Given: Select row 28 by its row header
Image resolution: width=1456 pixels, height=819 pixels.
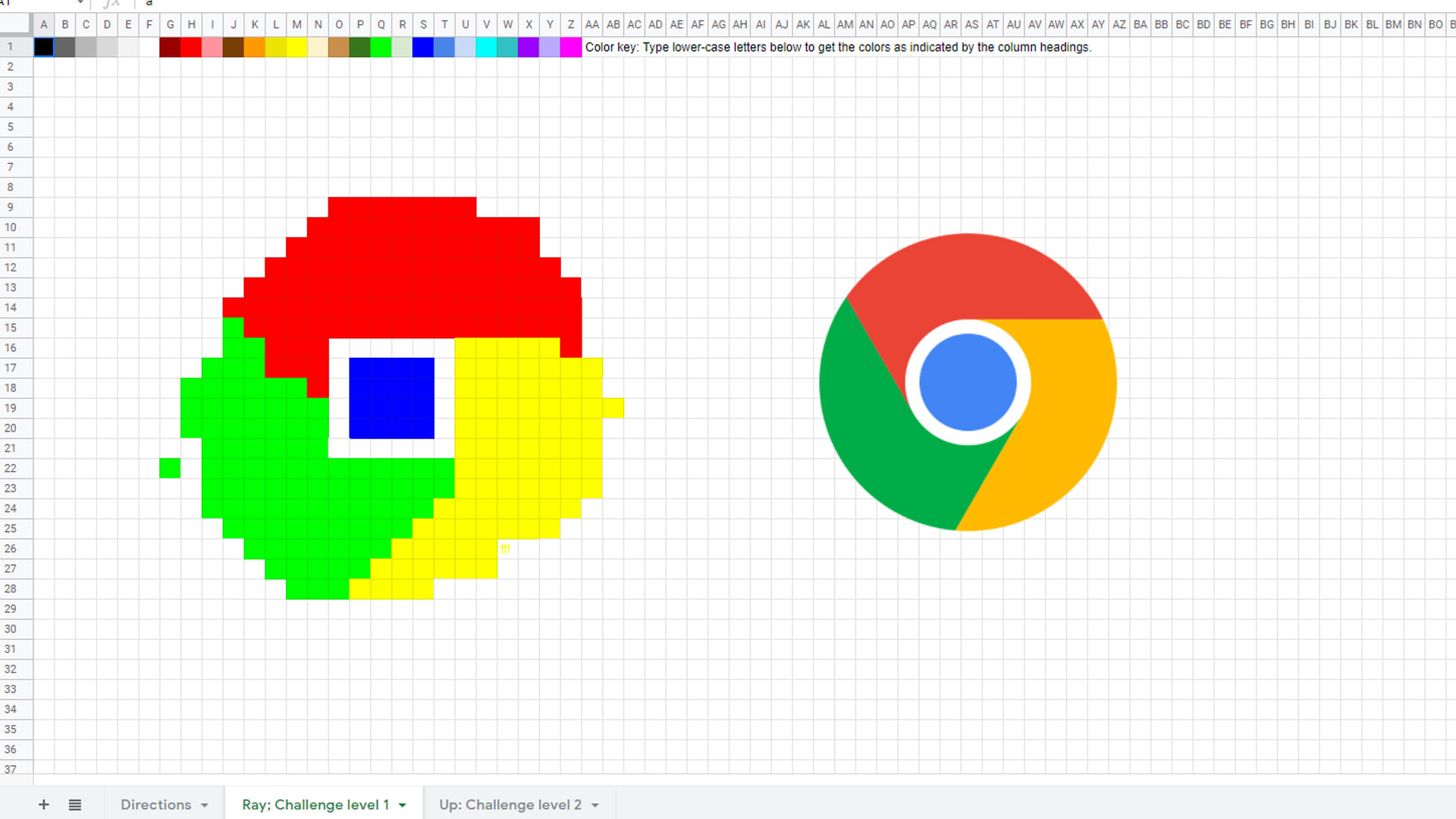Looking at the screenshot, I should 16,588.
